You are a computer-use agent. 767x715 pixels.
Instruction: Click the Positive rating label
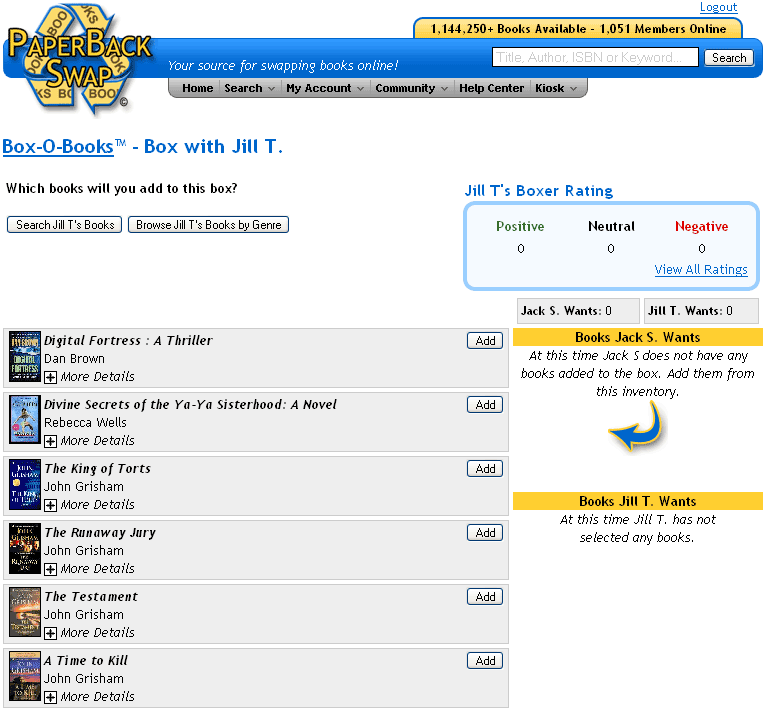point(520,226)
